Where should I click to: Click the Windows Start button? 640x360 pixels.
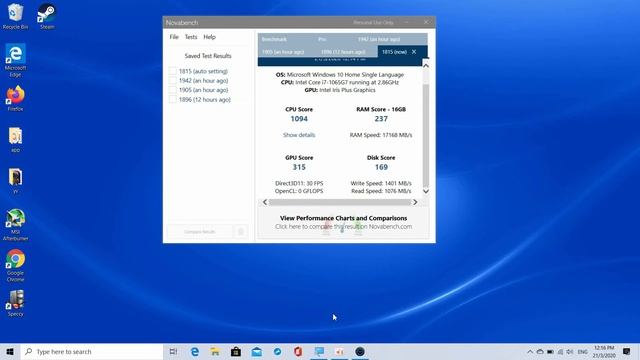tap(10, 351)
